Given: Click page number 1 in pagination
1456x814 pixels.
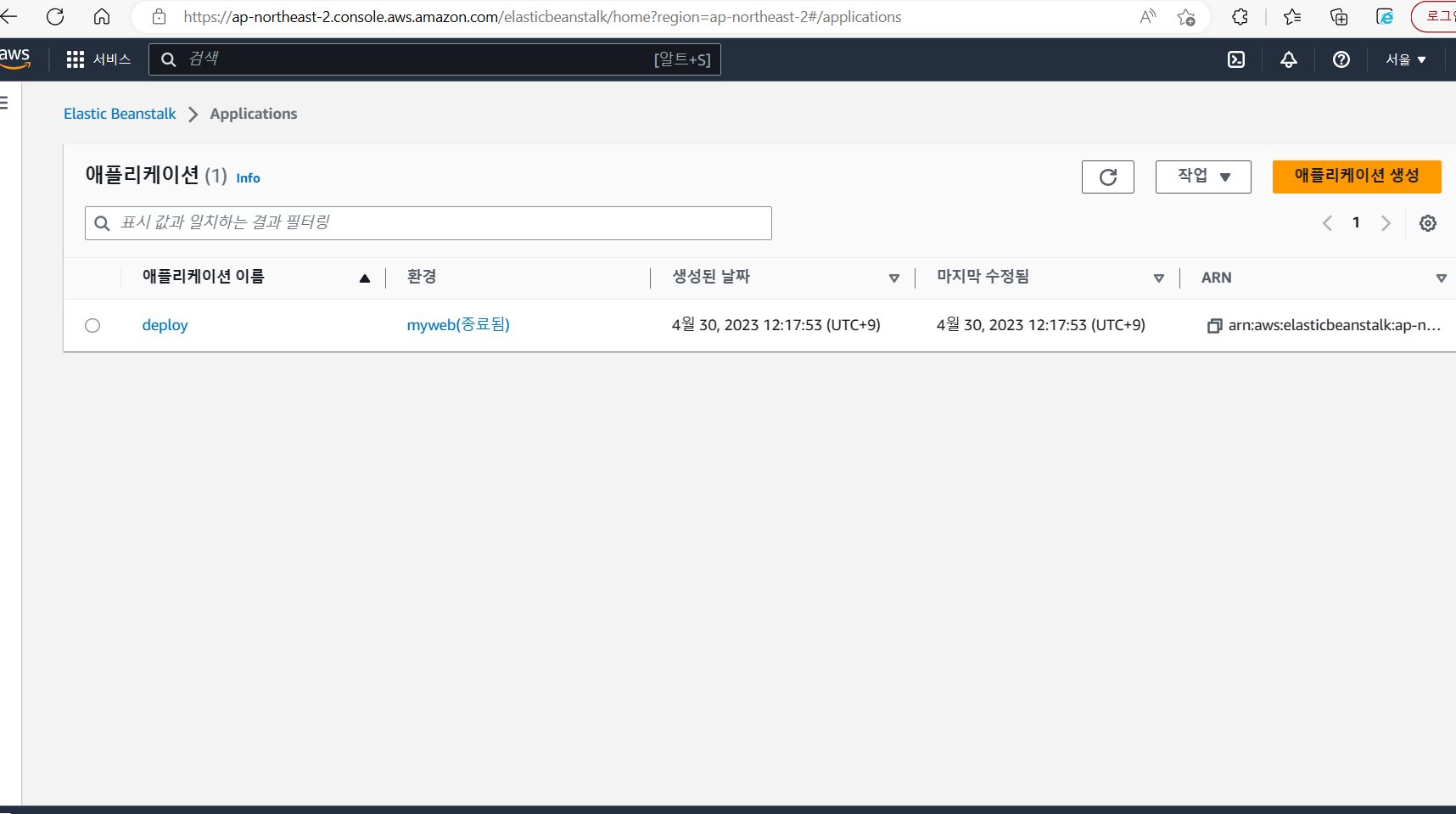Looking at the screenshot, I should 1356,222.
